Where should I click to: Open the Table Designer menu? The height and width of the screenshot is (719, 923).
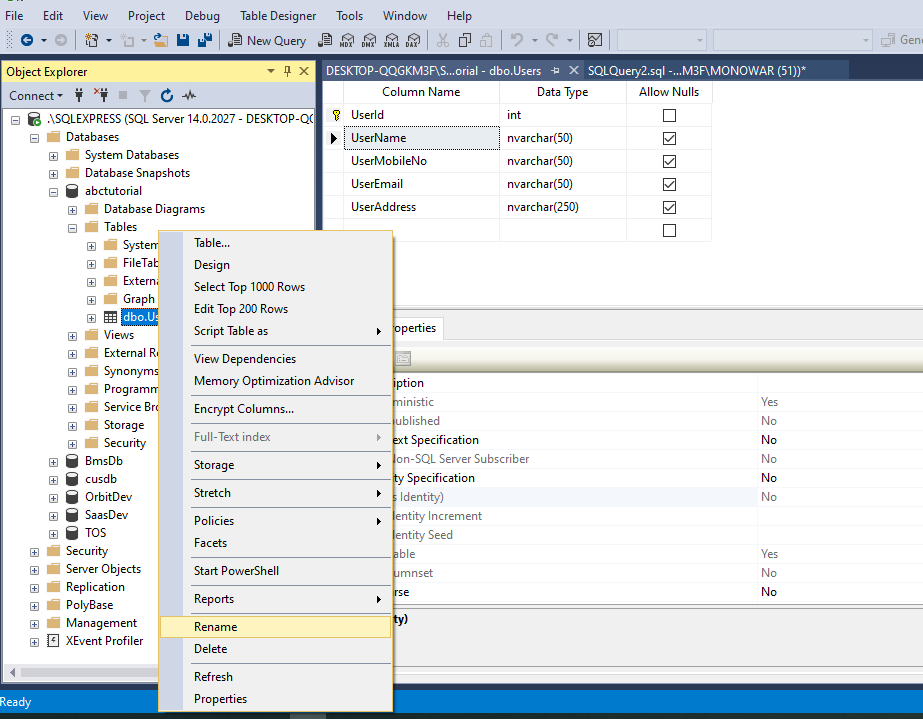coord(279,16)
